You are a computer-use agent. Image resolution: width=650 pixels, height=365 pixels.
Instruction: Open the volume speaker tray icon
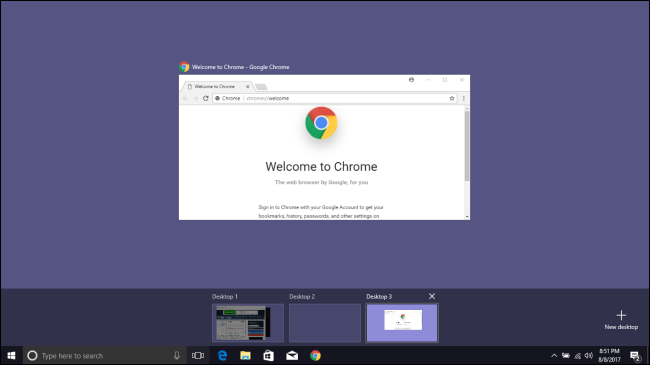pos(589,355)
